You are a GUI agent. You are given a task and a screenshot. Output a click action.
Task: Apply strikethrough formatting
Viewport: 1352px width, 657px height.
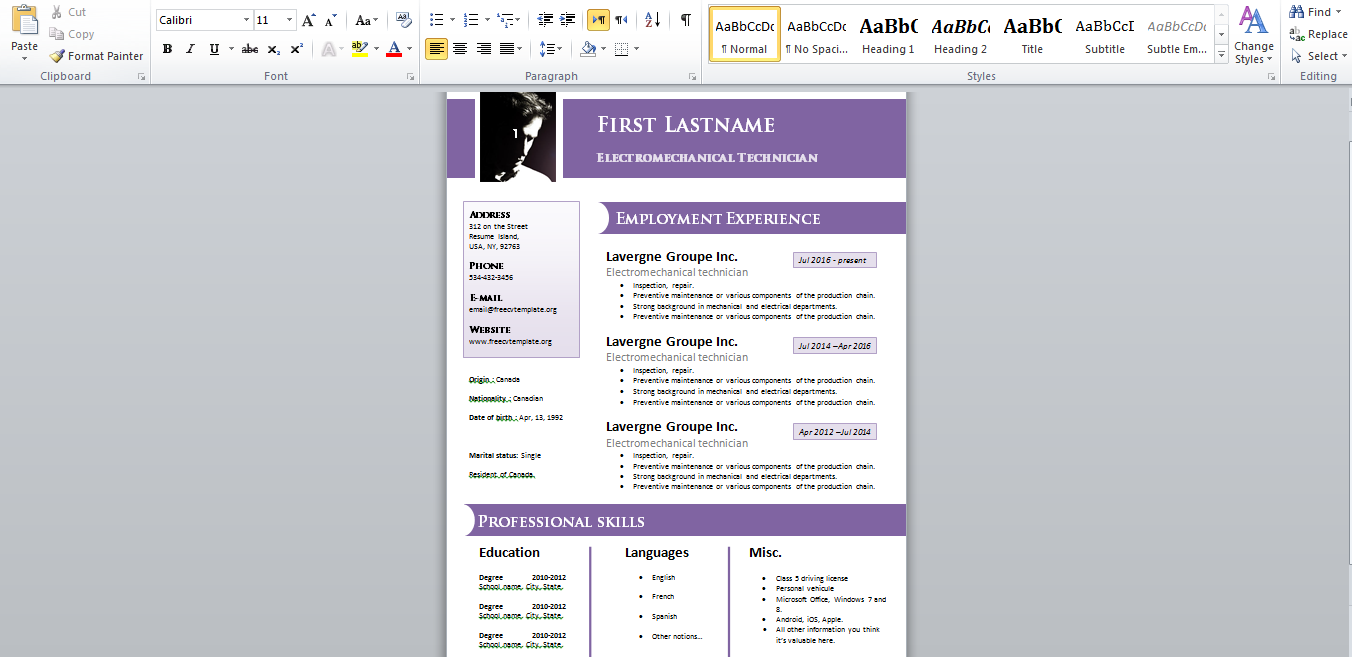click(x=250, y=48)
